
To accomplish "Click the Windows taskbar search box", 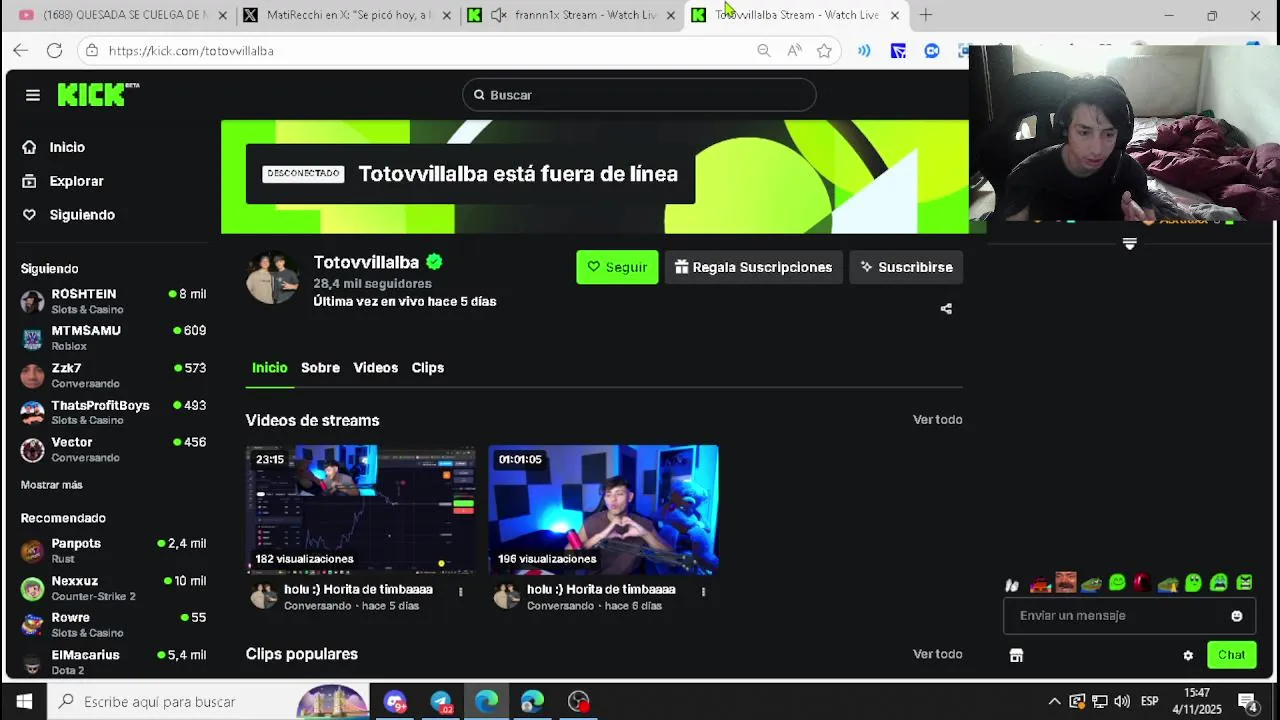I will point(208,702).
